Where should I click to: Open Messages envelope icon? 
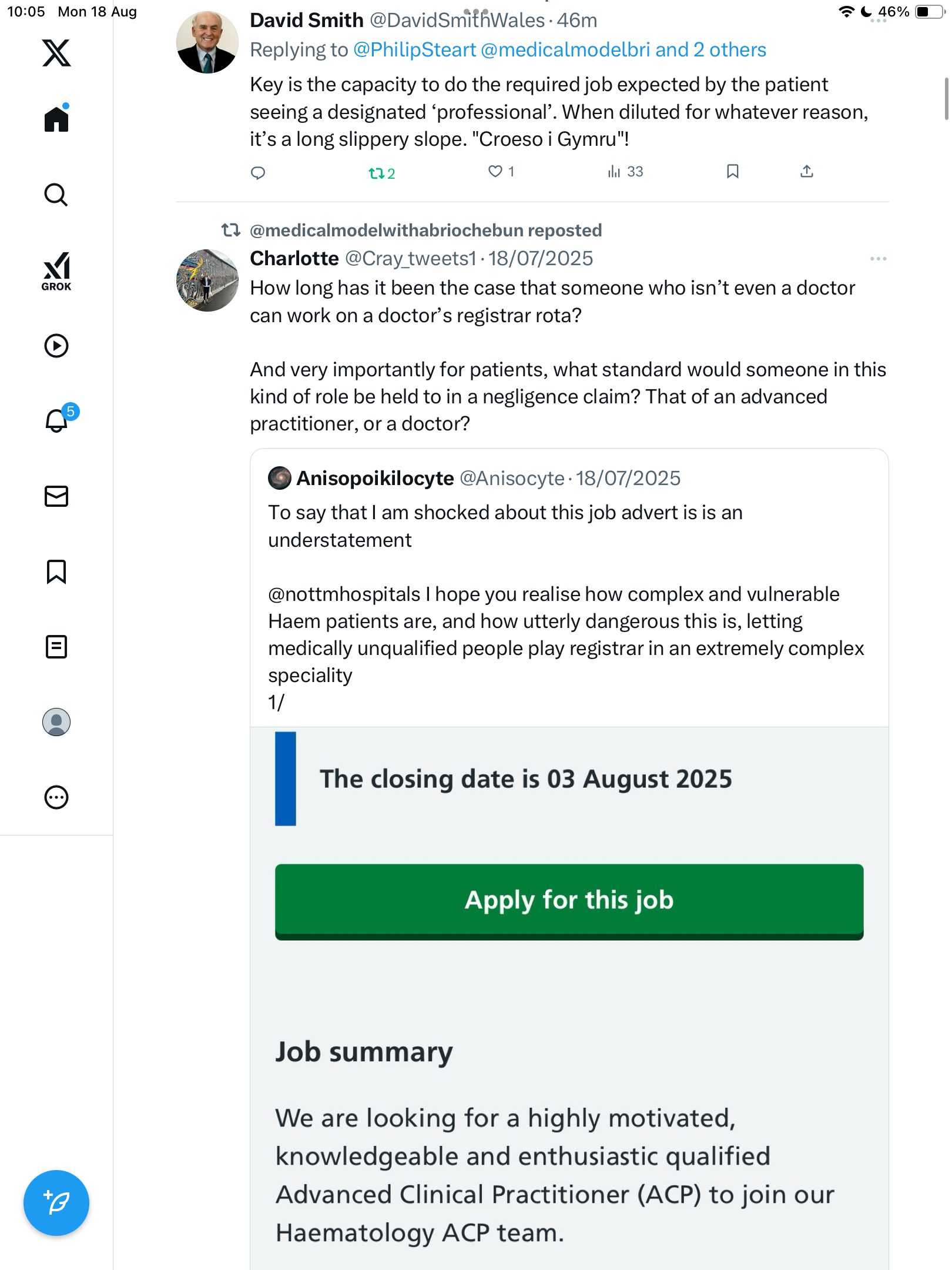(x=56, y=496)
